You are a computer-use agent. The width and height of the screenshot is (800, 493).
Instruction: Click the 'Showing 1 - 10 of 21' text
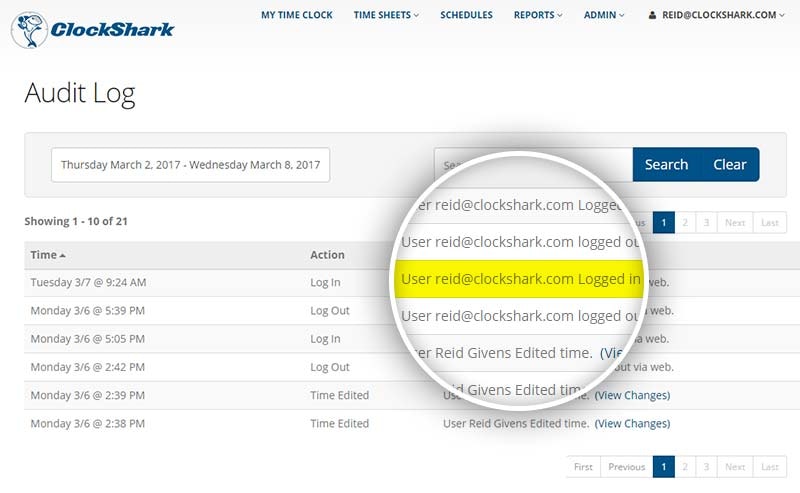(76, 221)
